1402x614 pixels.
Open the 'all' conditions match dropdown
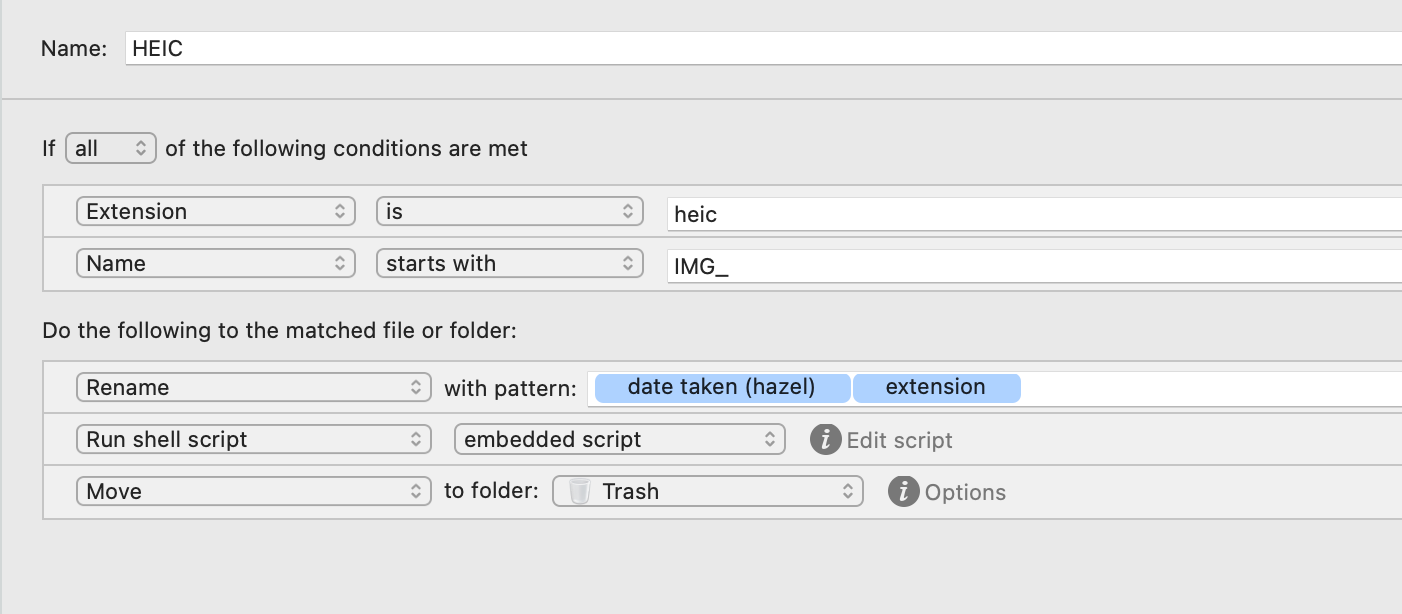coord(111,149)
